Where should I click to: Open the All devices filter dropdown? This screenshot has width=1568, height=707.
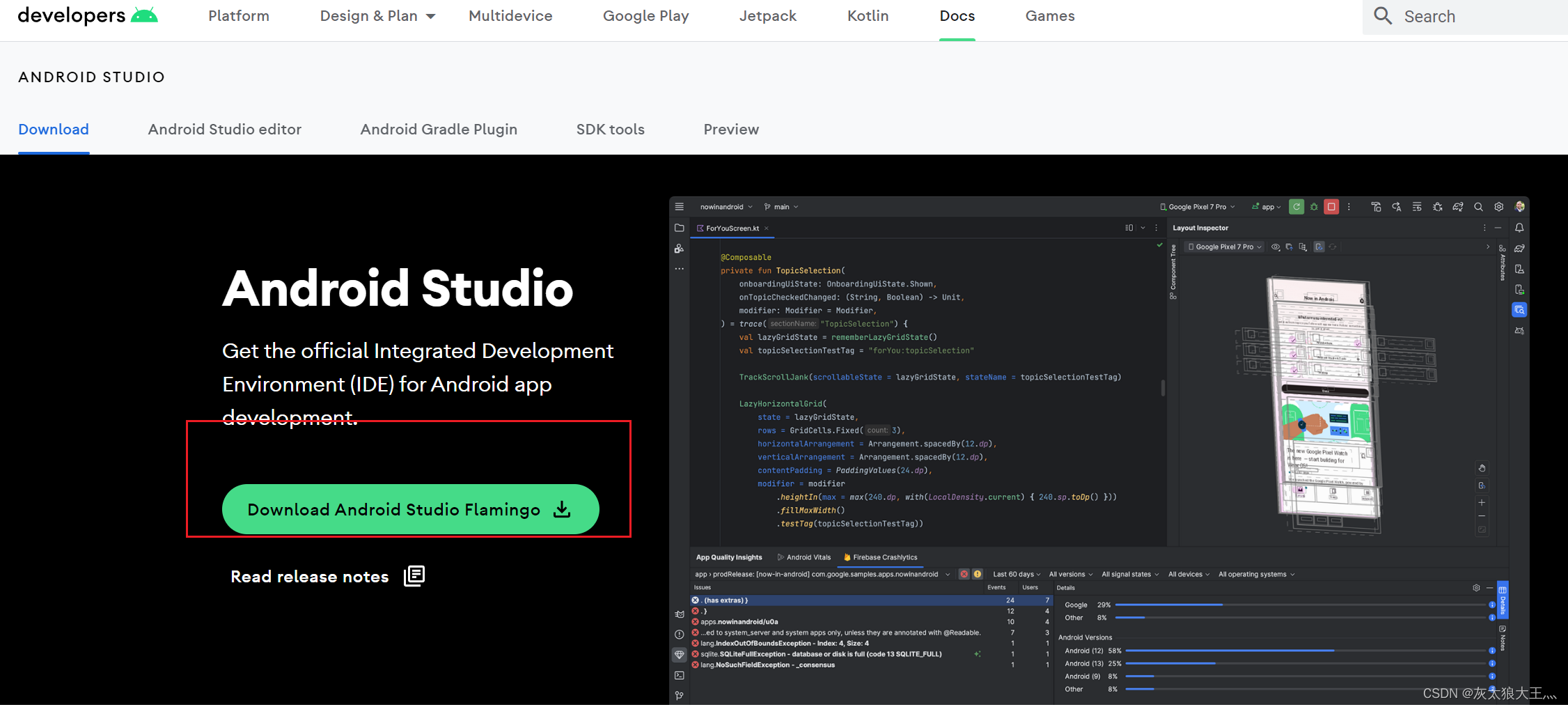(x=1189, y=575)
